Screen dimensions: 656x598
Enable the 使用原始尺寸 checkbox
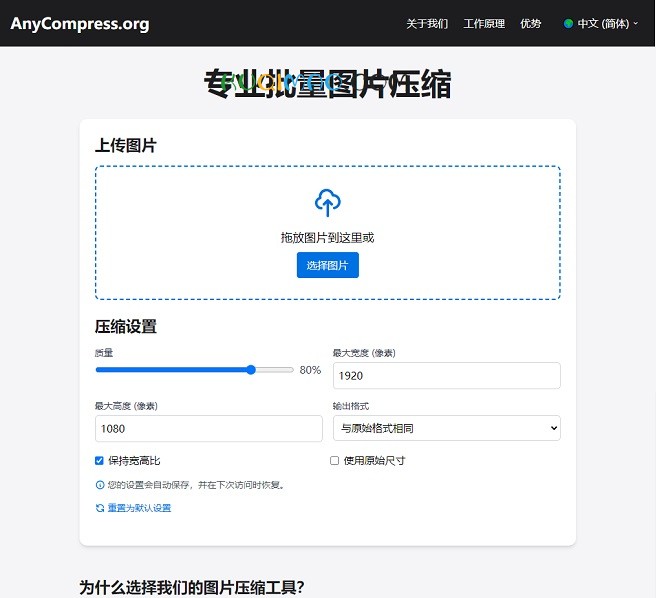tap(334, 461)
